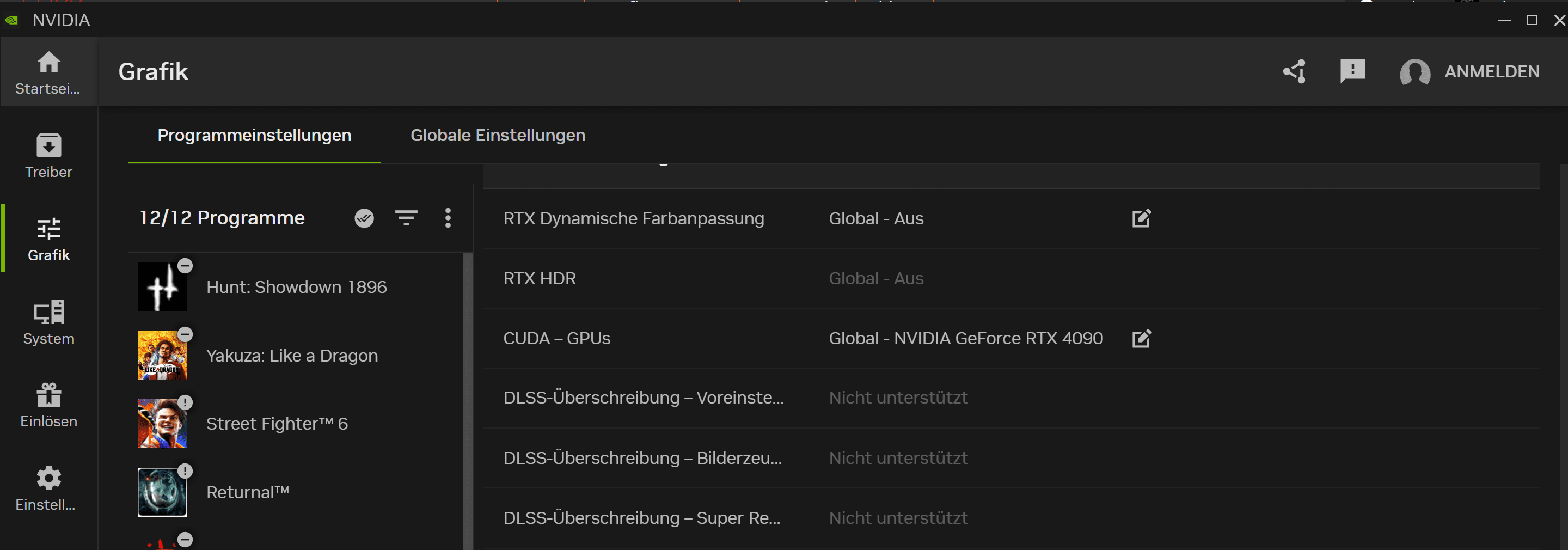Image resolution: width=1568 pixels, height=550 pixels.
Task: Click minus badge on Yakuza thumbnail
Action: 185,334
